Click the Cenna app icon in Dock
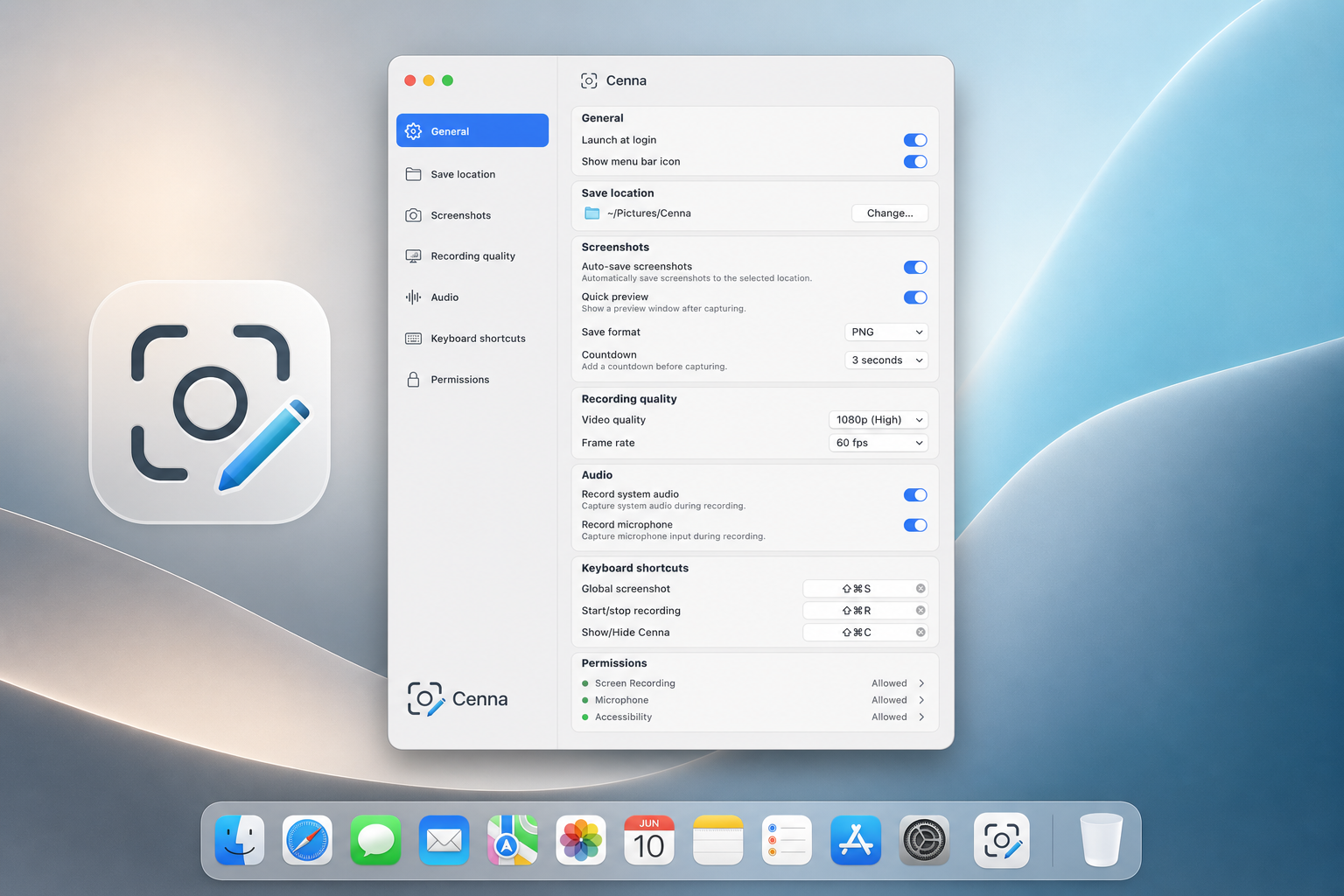 pyautogui.click(x=1002, y=841)
